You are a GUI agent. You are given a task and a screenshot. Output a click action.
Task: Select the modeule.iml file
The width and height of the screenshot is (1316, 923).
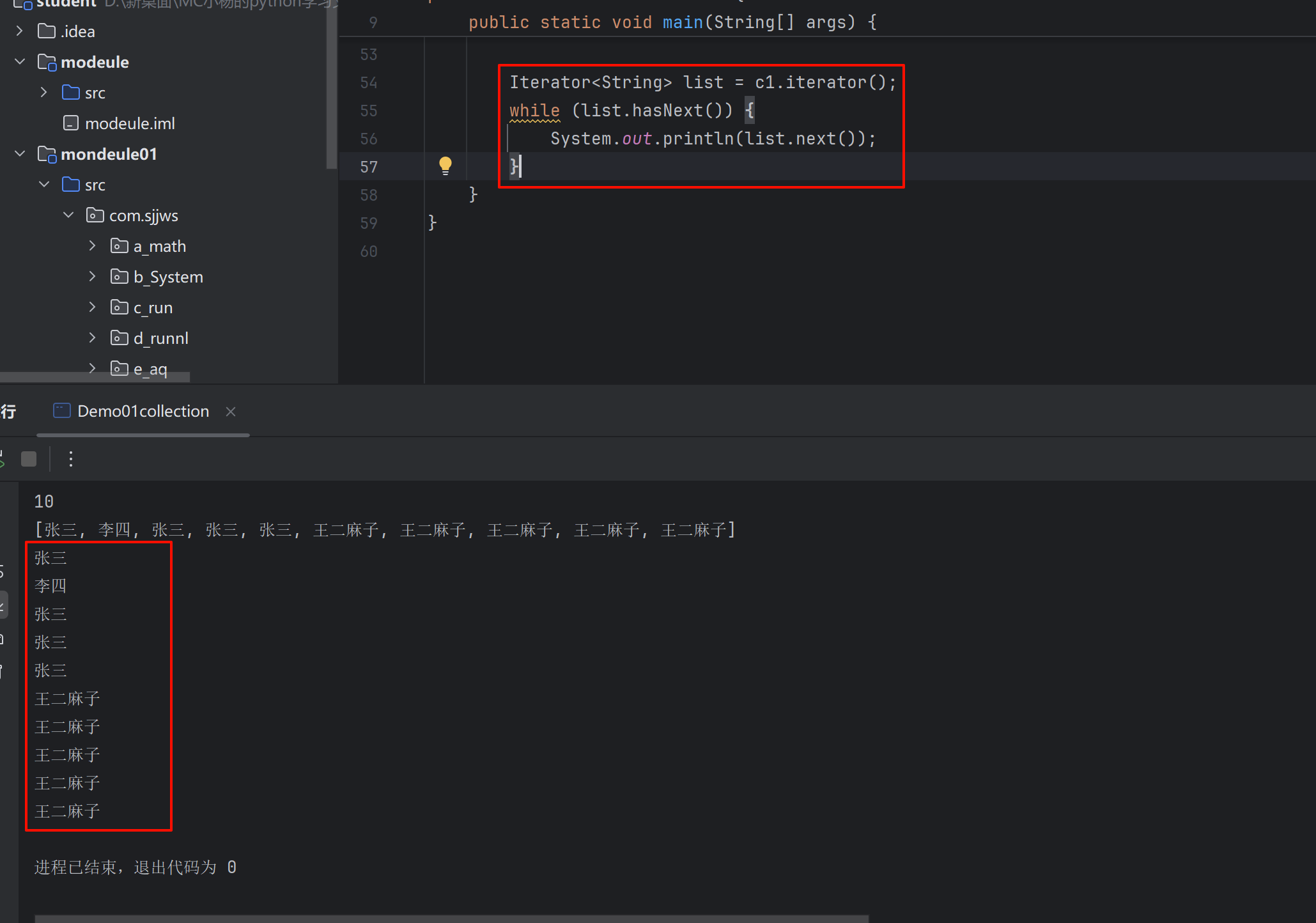click(130, 123)
